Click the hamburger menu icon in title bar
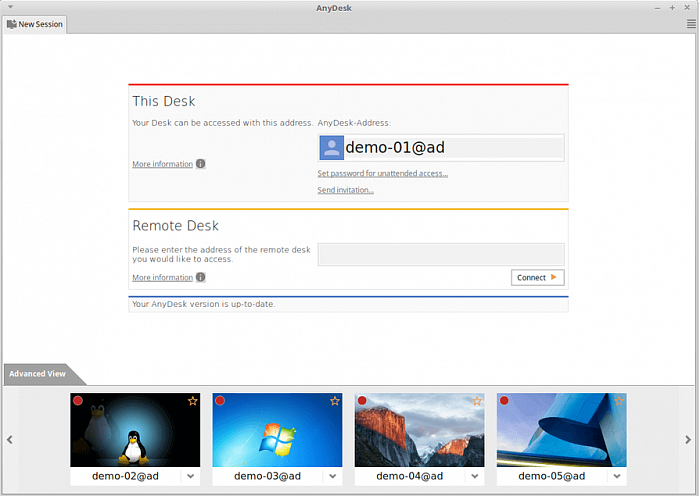 689,22
